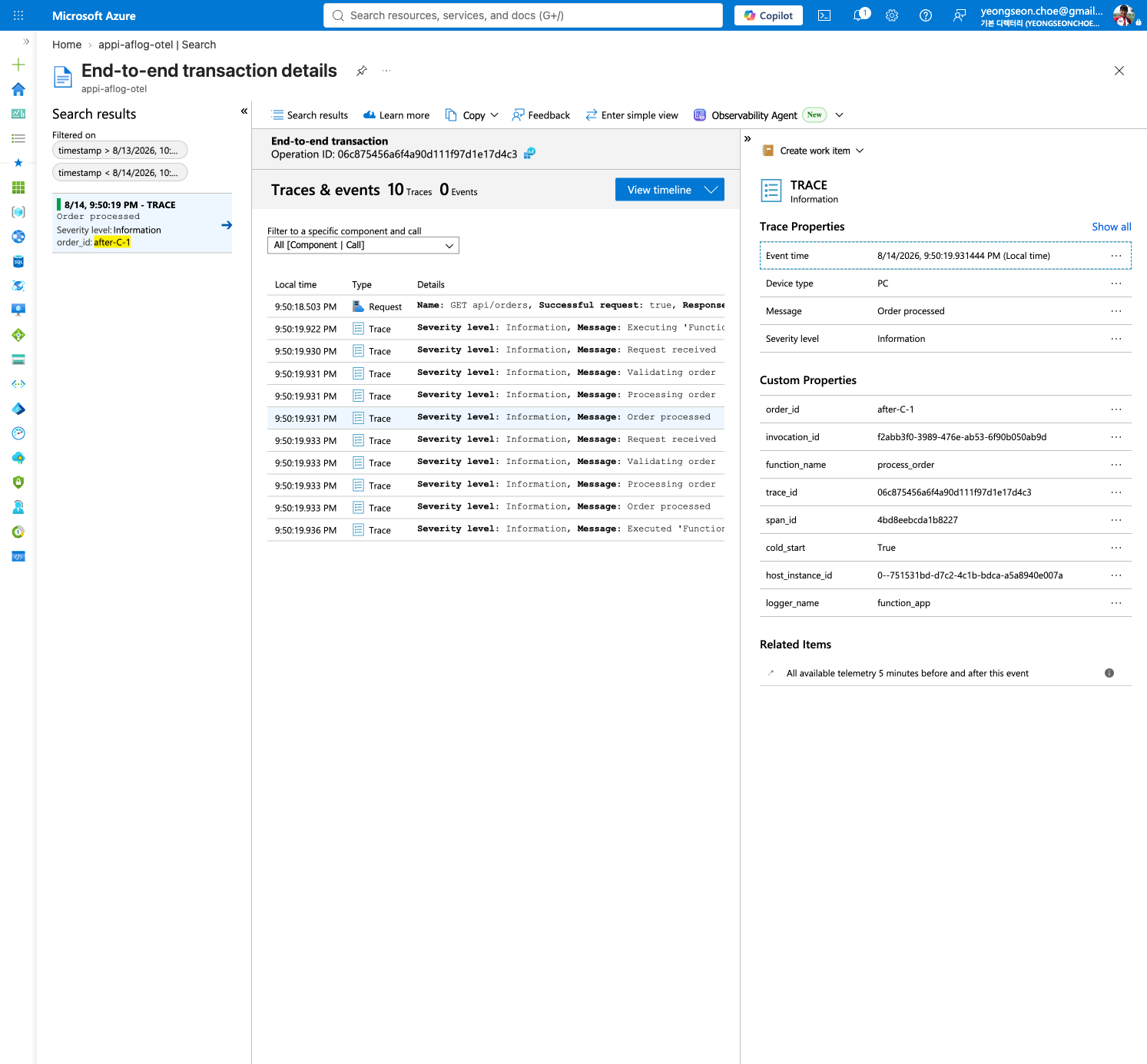This screenshot has height=1064, width=1147.
Task: Open the top bar feedback icon
Action: pos(960,15)
